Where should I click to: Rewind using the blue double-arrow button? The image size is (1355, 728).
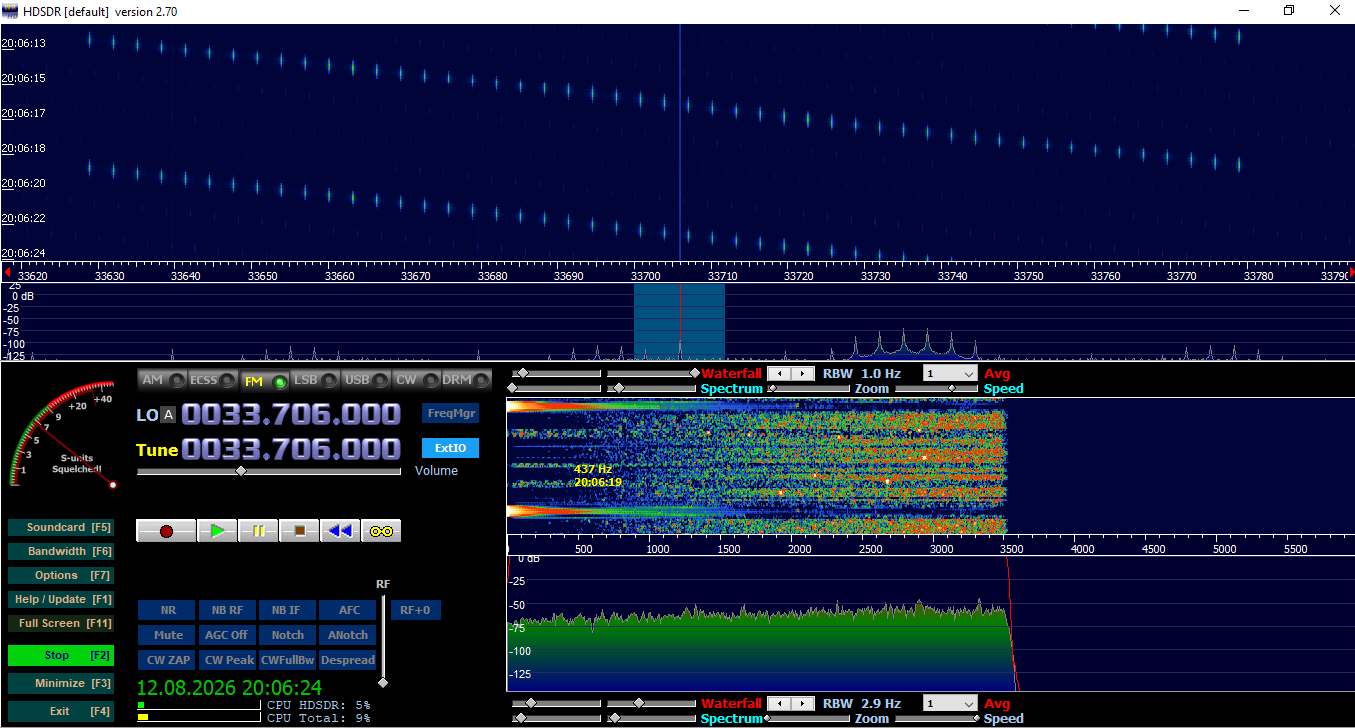pos(340,531)
